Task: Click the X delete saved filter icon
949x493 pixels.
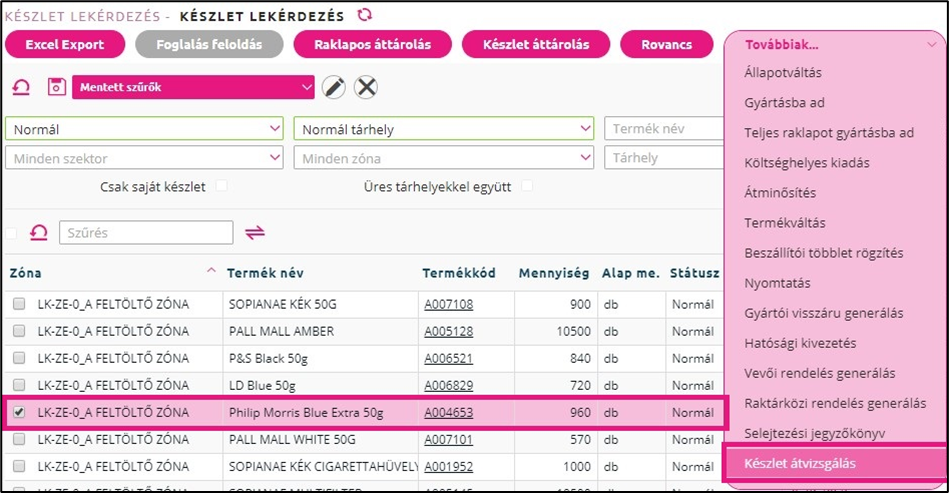Action: click(x=366, y=87)
